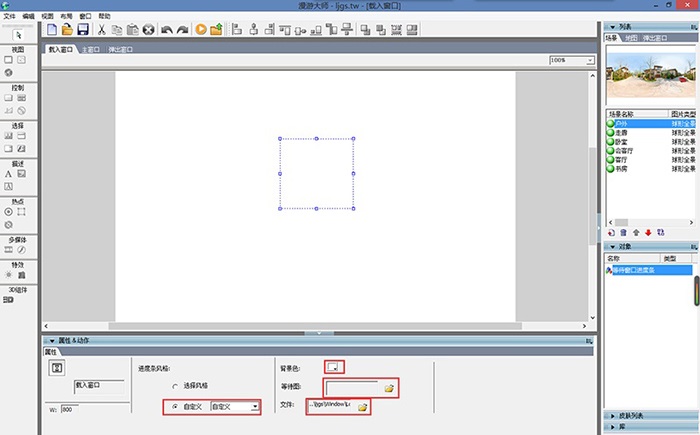Select the 户外 scene row
Image resolution: width=700 pixels, height=435 pixels.
click(650, 124)
